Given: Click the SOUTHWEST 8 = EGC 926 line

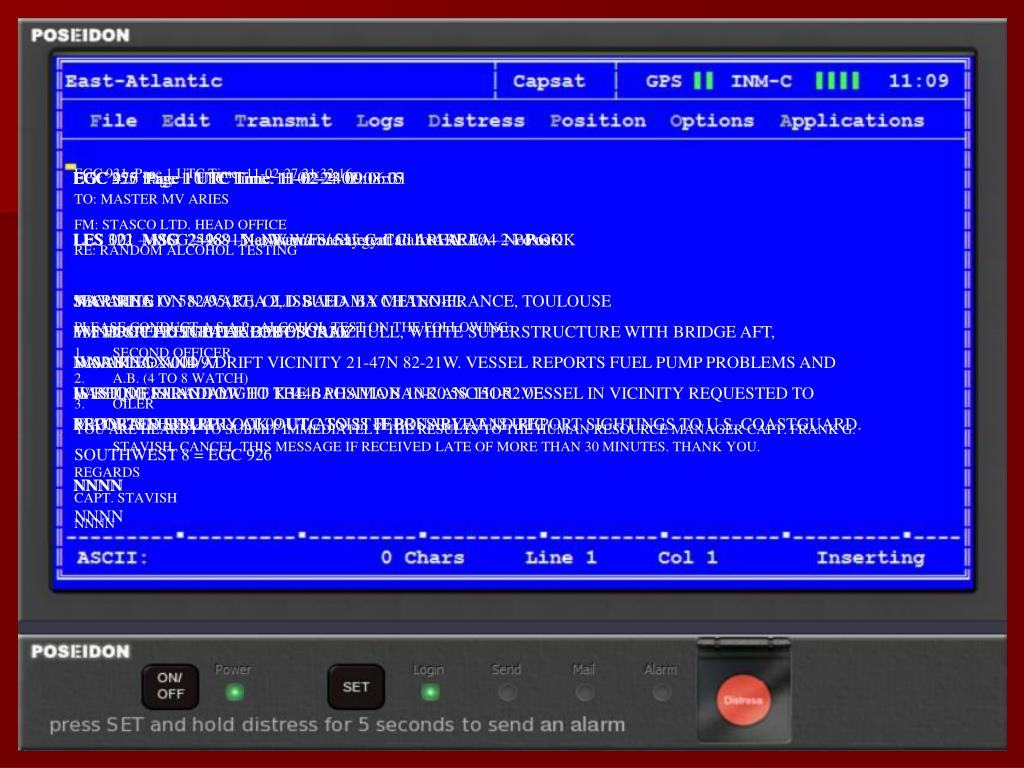Looking at the screenshot, I should coord(172,455).
